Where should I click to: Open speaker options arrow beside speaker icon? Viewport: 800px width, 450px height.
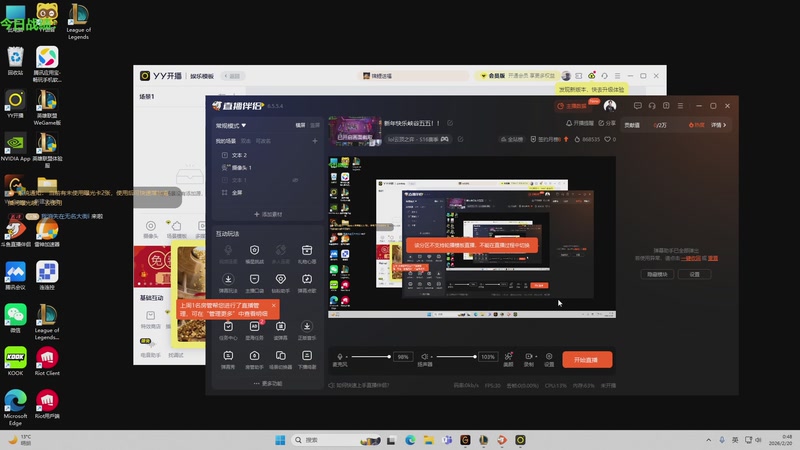[x=432, y=357]
